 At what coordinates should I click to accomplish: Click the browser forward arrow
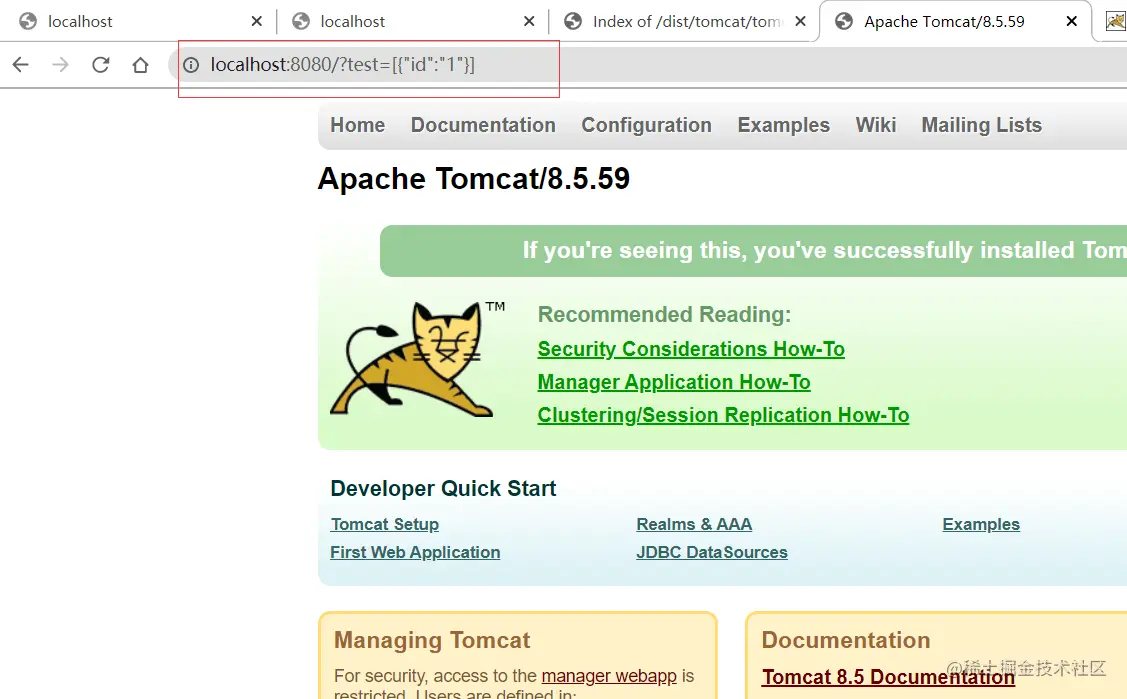click(60, 65)
